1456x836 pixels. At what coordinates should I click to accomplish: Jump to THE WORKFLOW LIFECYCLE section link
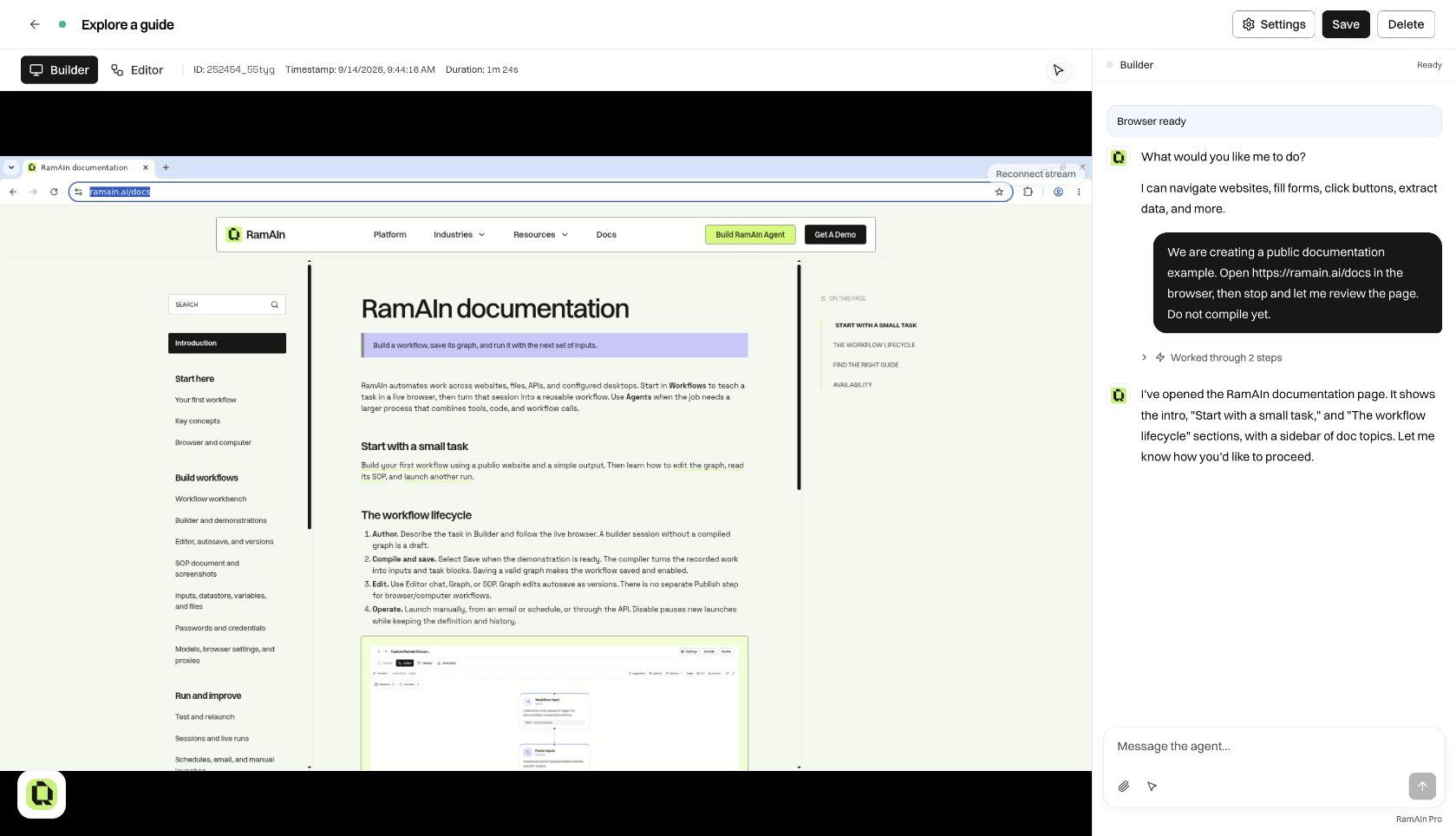[x=874, y=345]
